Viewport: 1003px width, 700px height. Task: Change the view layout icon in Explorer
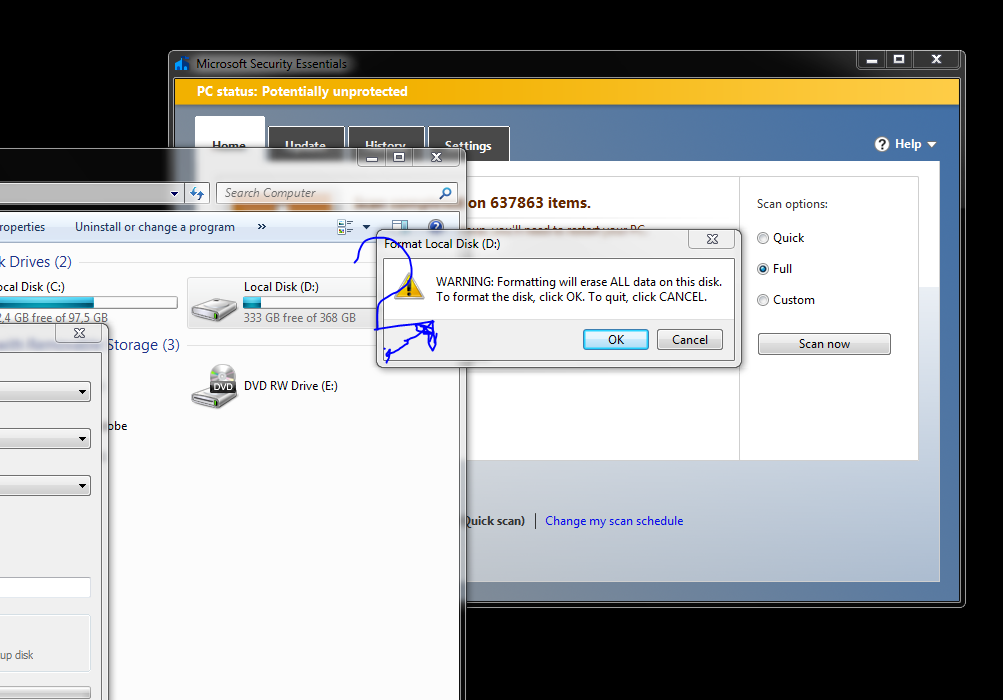pyautogui.click(x=345, y=227)
